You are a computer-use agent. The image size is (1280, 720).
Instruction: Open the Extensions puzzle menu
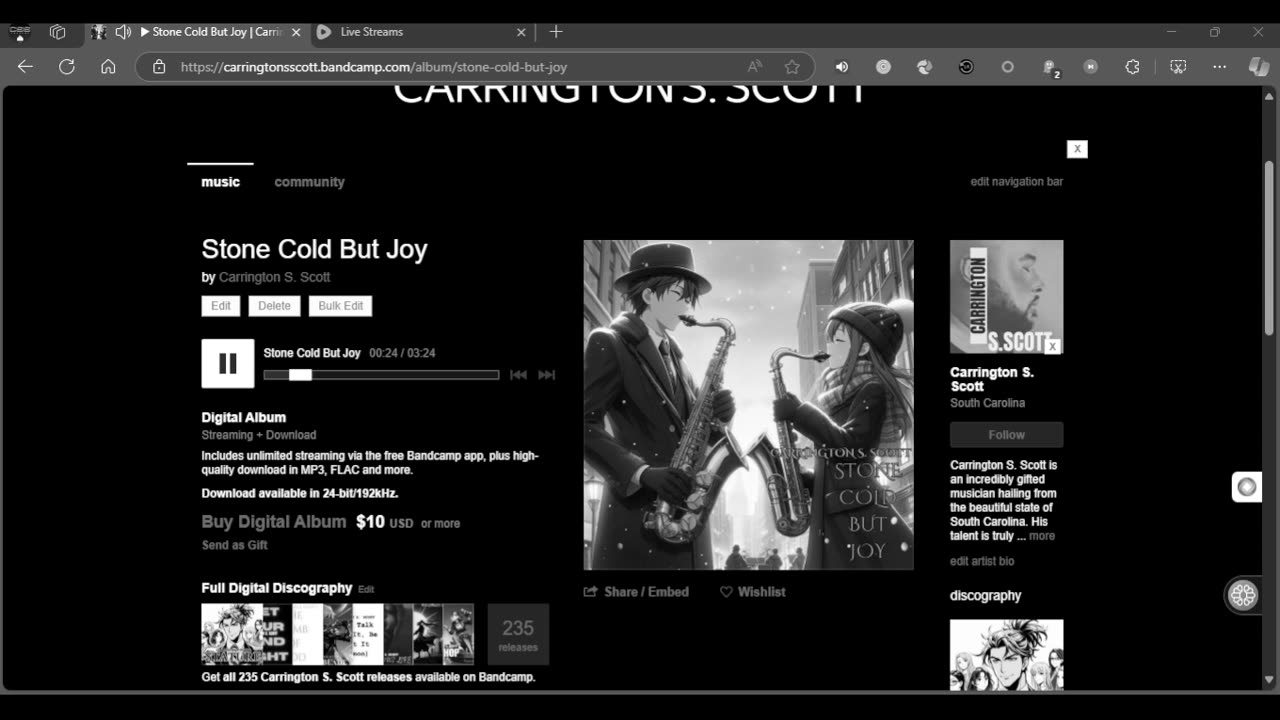tap(1132, 67)
